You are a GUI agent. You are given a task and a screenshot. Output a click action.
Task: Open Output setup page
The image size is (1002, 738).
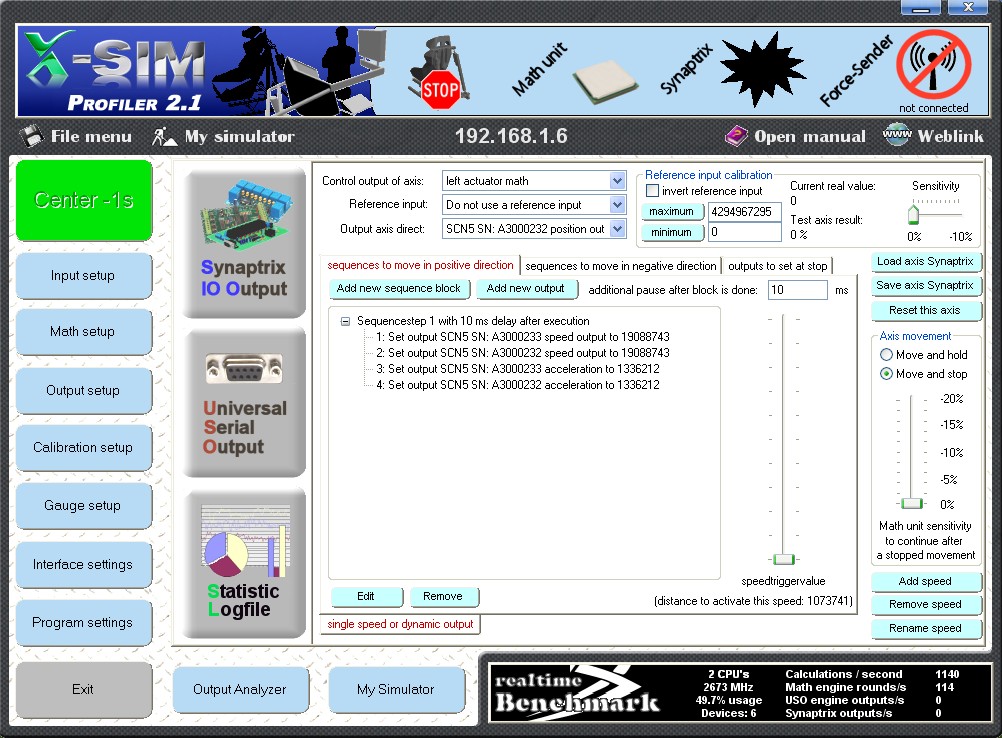click(83, 390)
